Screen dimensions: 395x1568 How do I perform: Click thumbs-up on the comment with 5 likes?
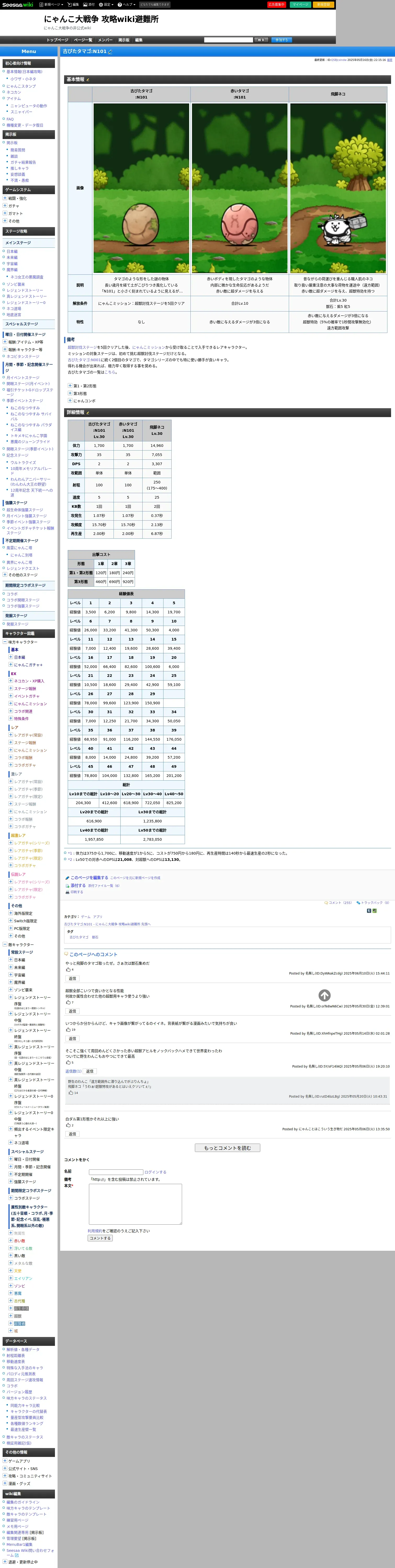[x=68, y=1063]
